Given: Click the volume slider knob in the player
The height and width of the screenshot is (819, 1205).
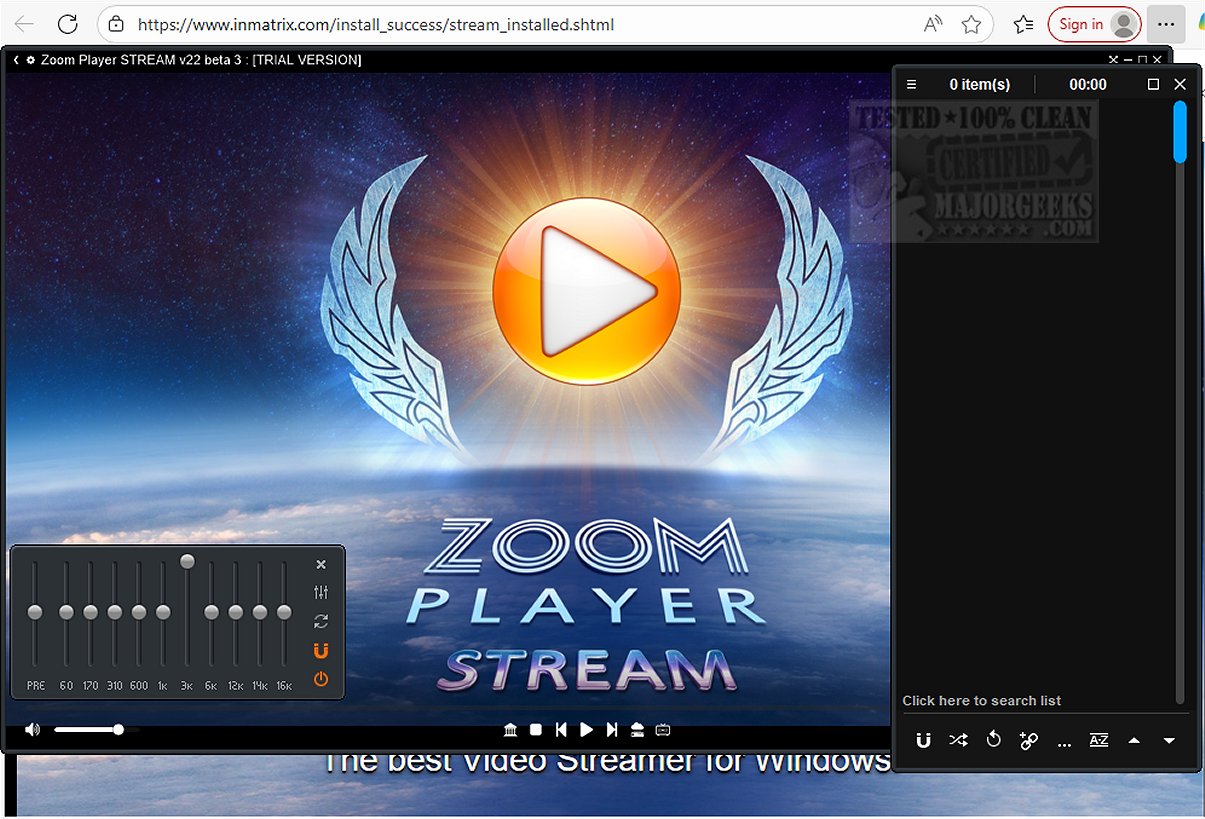Looking at the screenshot, I should point(118,730).
